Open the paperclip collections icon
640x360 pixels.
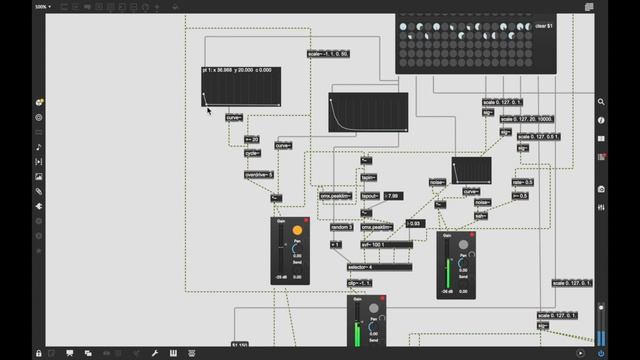[39, 191]
